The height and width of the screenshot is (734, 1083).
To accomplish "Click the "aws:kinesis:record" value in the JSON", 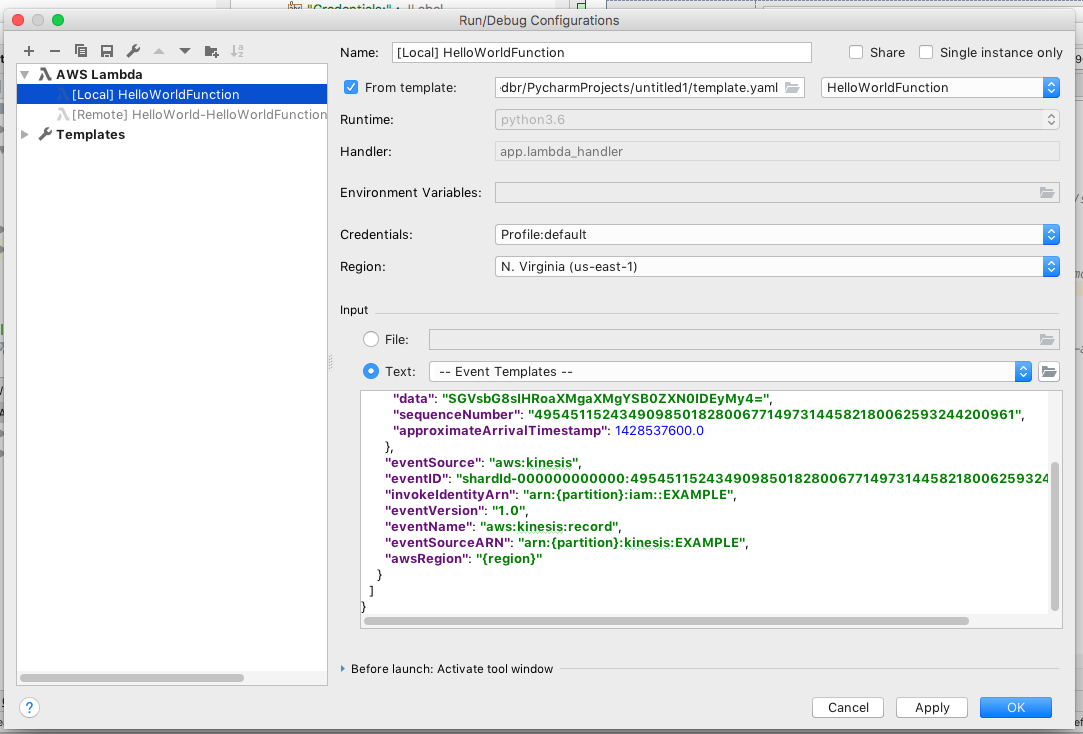I will click(x=550, y=527).
